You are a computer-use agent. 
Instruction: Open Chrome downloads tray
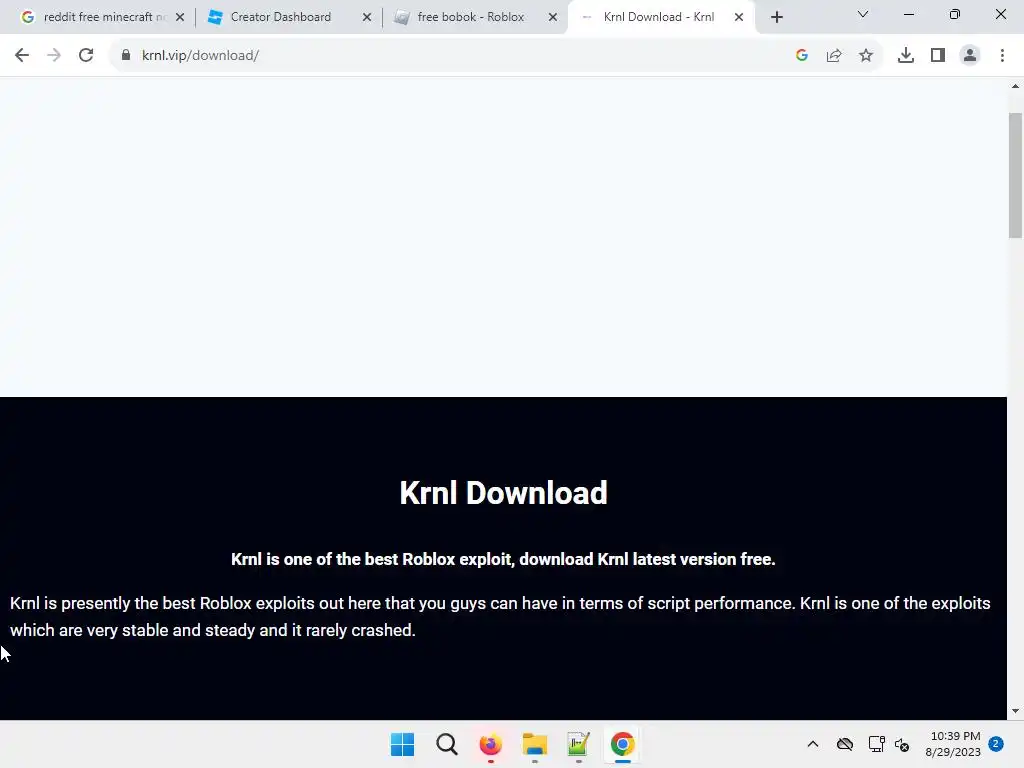[x=906, y=56]
